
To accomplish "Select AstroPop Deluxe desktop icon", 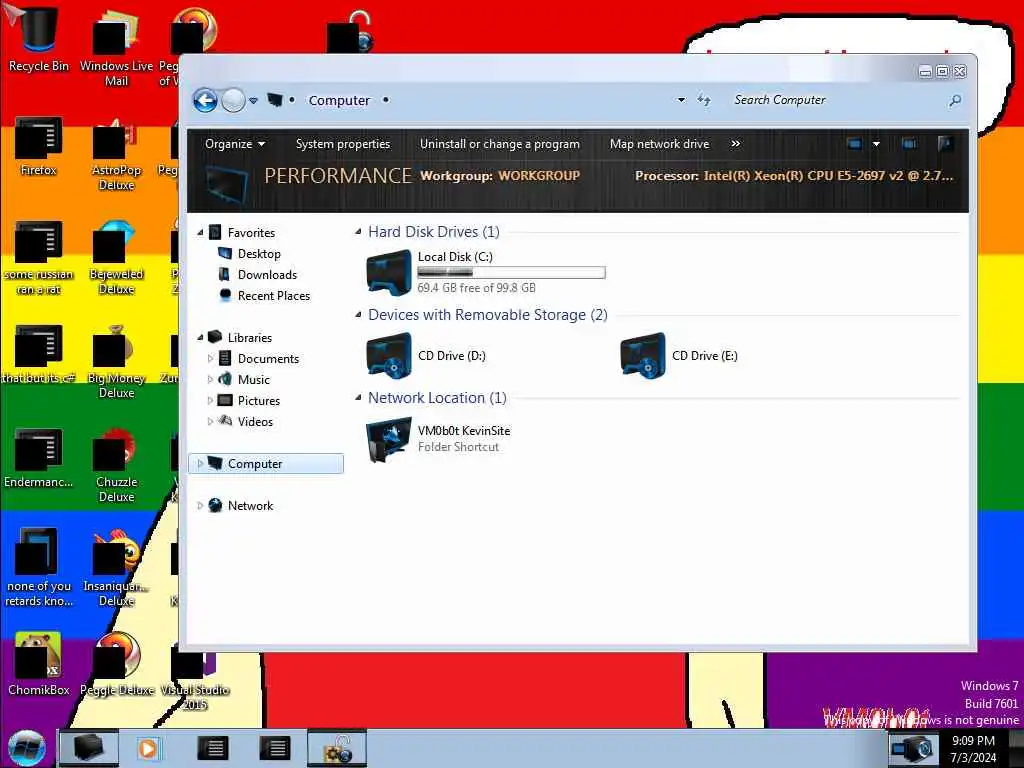I will click(116, 154).
